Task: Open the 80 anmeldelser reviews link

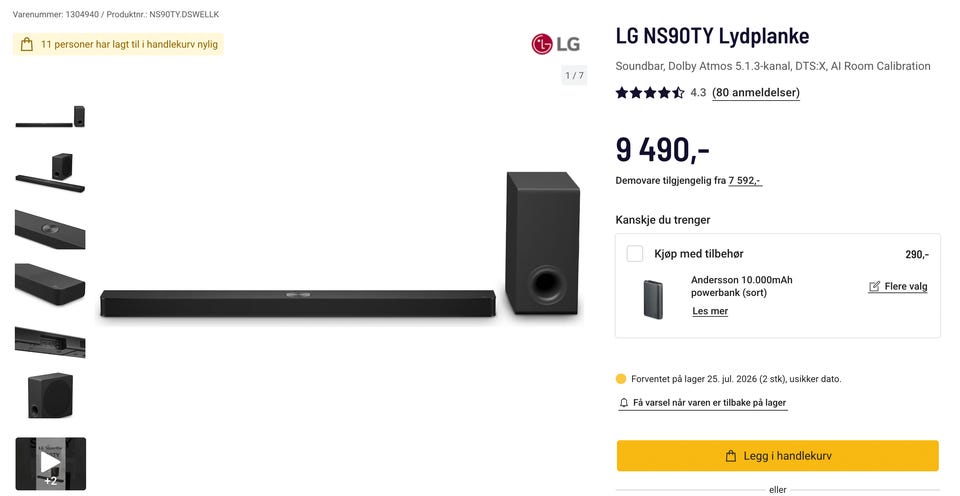Action: [x=756, y=92]
